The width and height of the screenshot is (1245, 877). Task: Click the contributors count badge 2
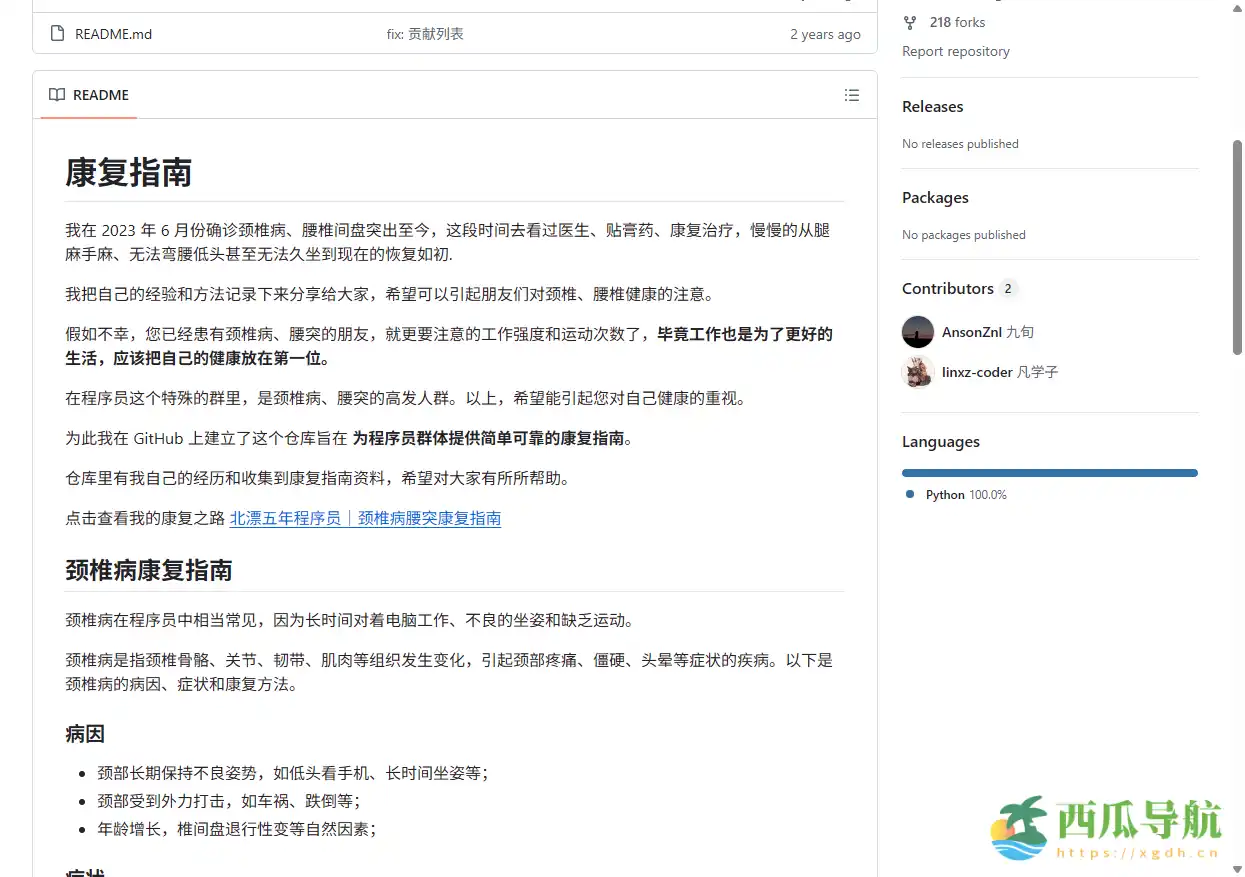coord(1007,288)
